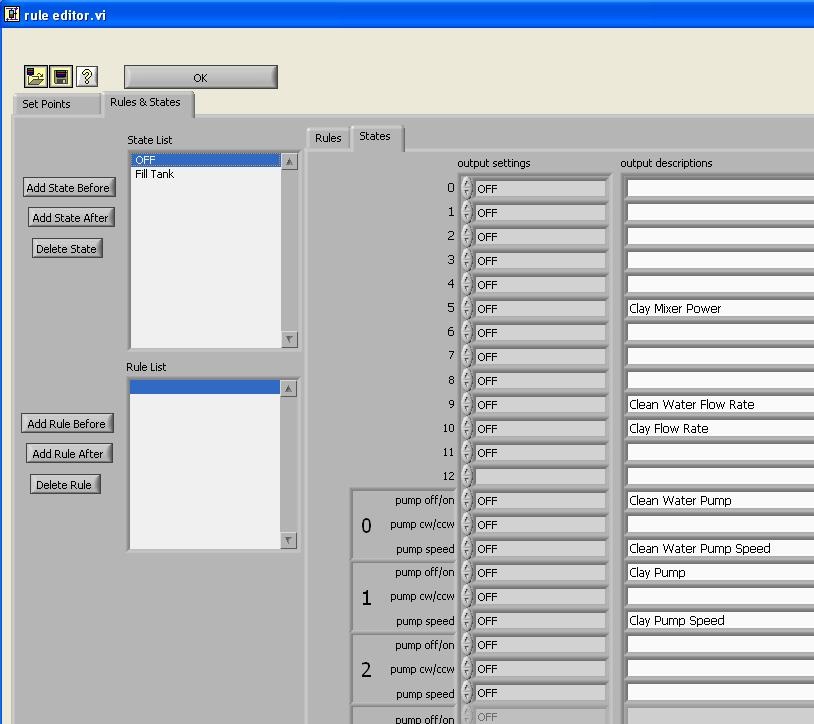The image size is (814, 724).
Task: Select Fill Tank in State List
Action: pyautogui.click(x=206, y=174)
